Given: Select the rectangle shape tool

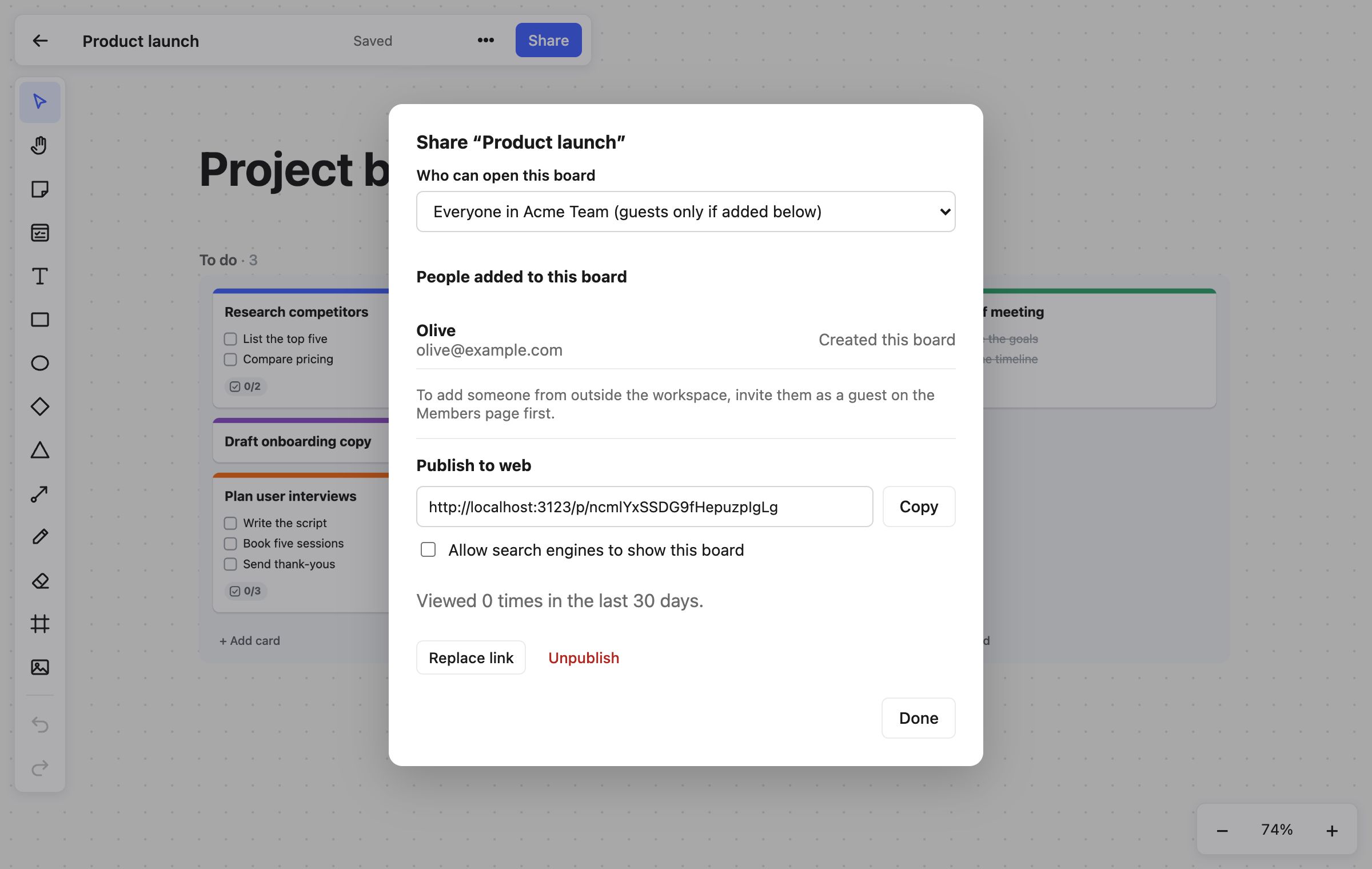Looking at the screenshot, I should pyautogui.click(x=39, y=320).
